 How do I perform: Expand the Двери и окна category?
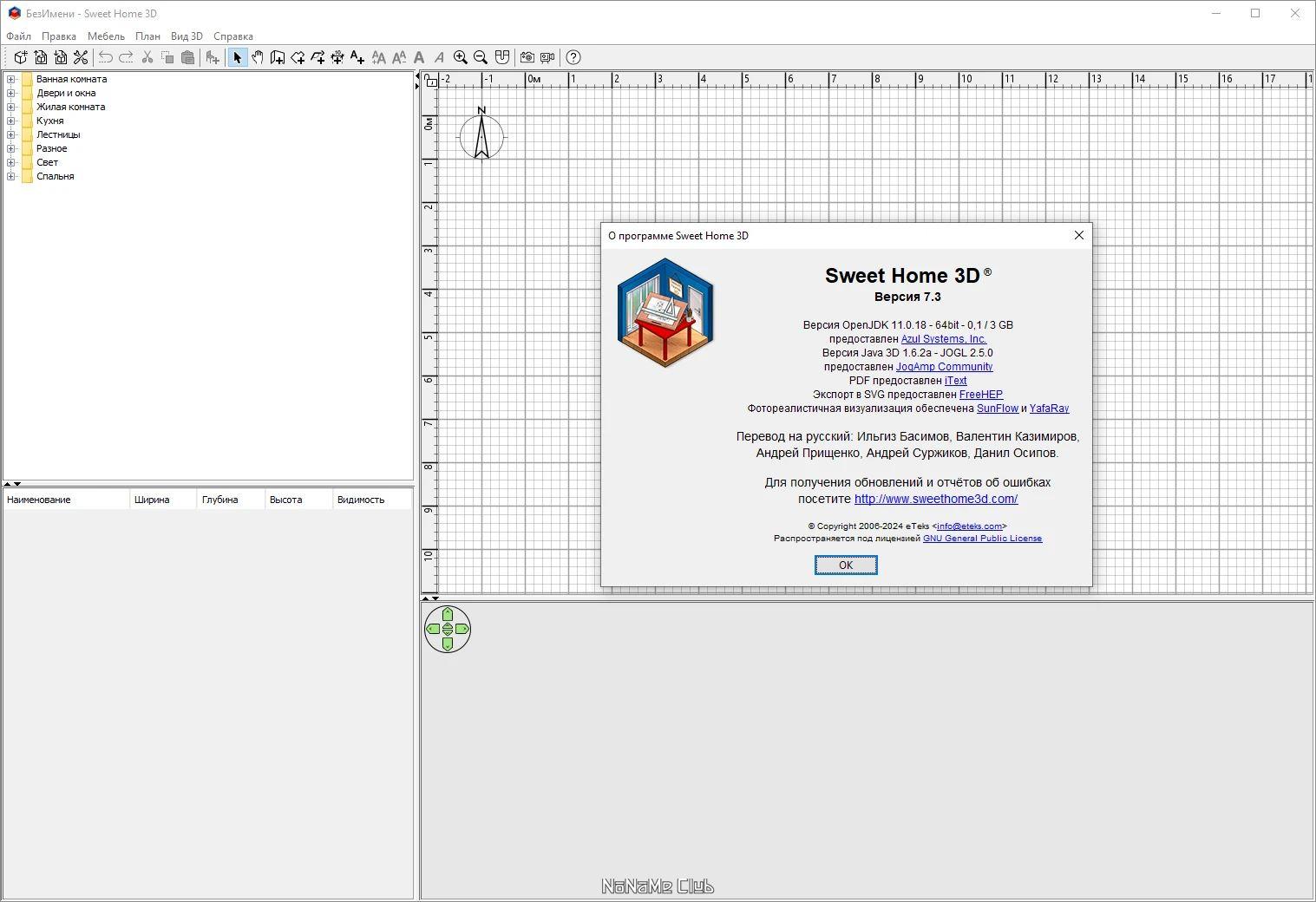[x=11, y=93]
